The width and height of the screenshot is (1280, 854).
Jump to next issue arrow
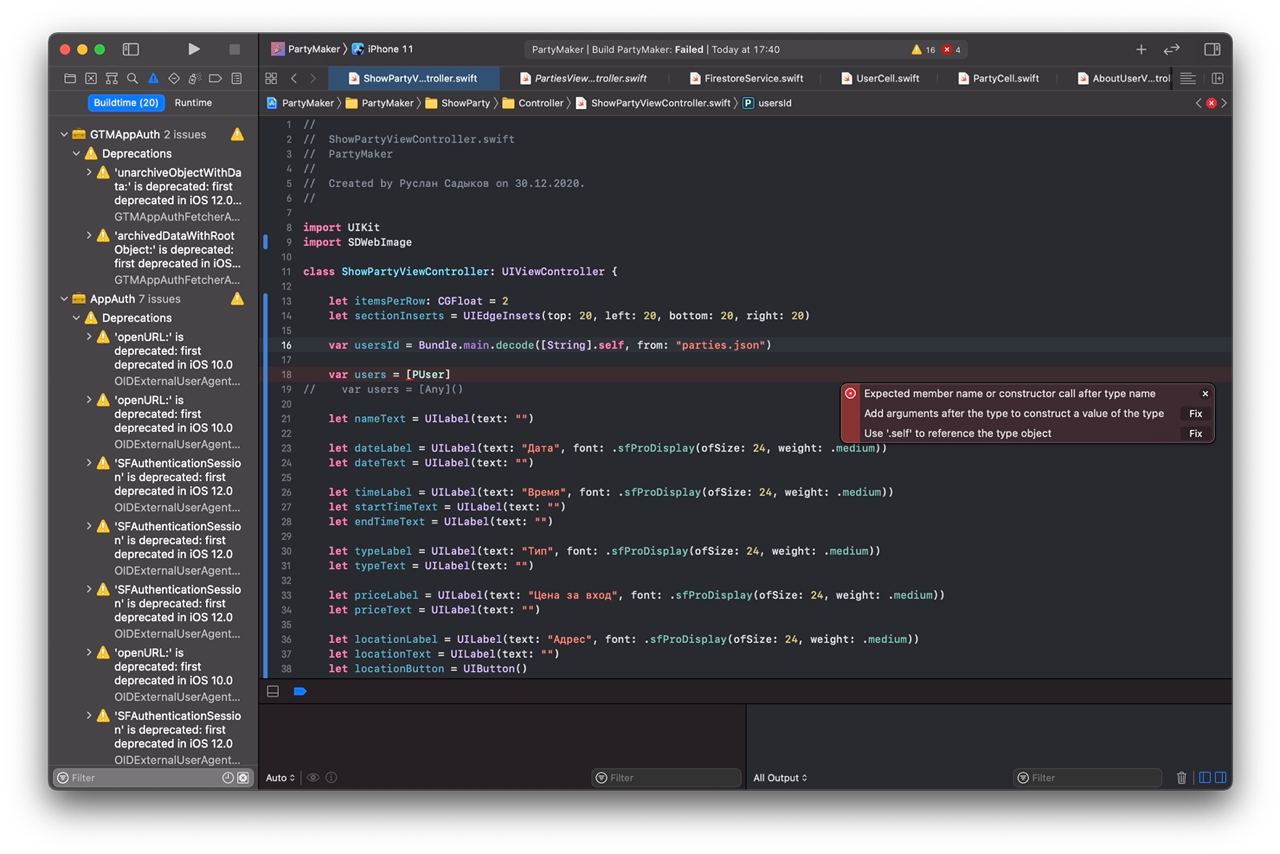1224,103
